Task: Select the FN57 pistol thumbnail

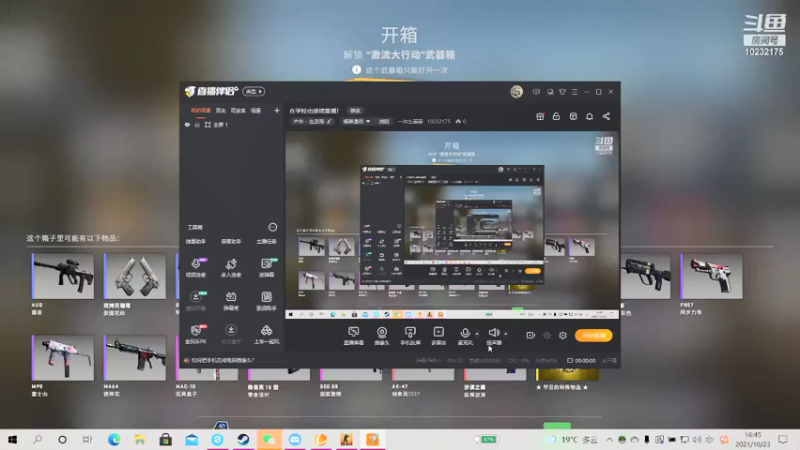Action: (712, 276)
